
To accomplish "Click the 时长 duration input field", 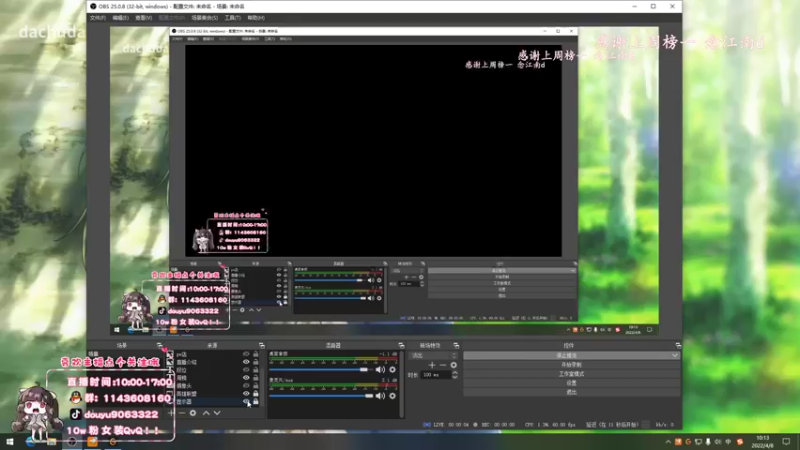I will point(436,374).
